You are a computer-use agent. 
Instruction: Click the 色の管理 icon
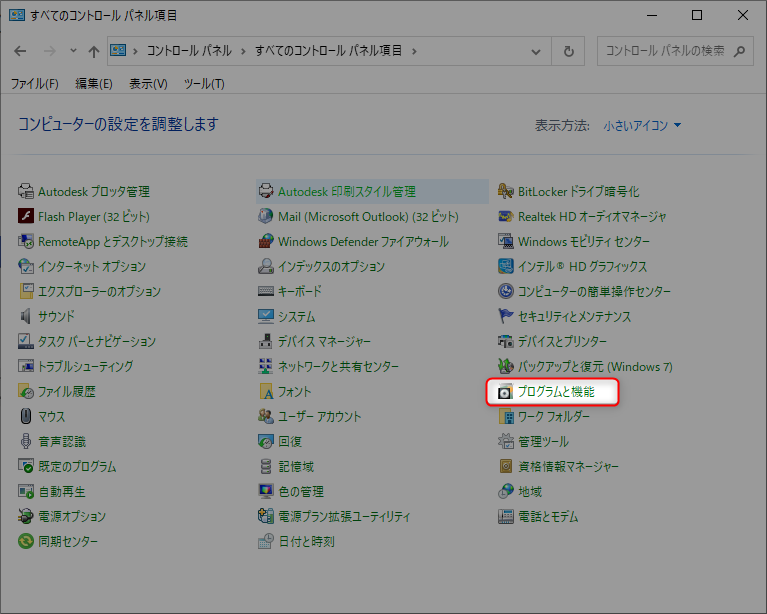(x=266, y=491)
